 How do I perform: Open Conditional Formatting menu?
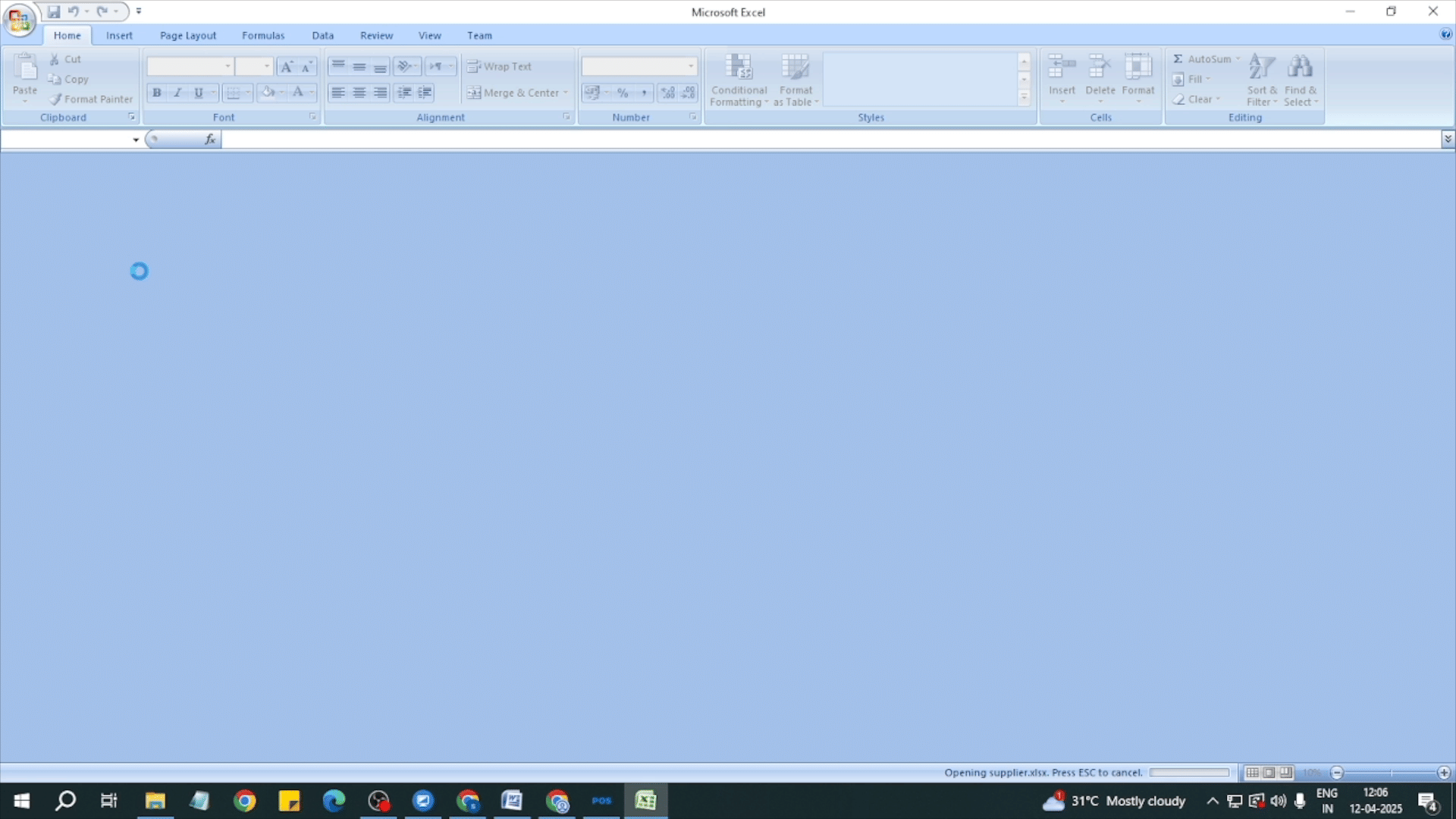tap(739, 80)
